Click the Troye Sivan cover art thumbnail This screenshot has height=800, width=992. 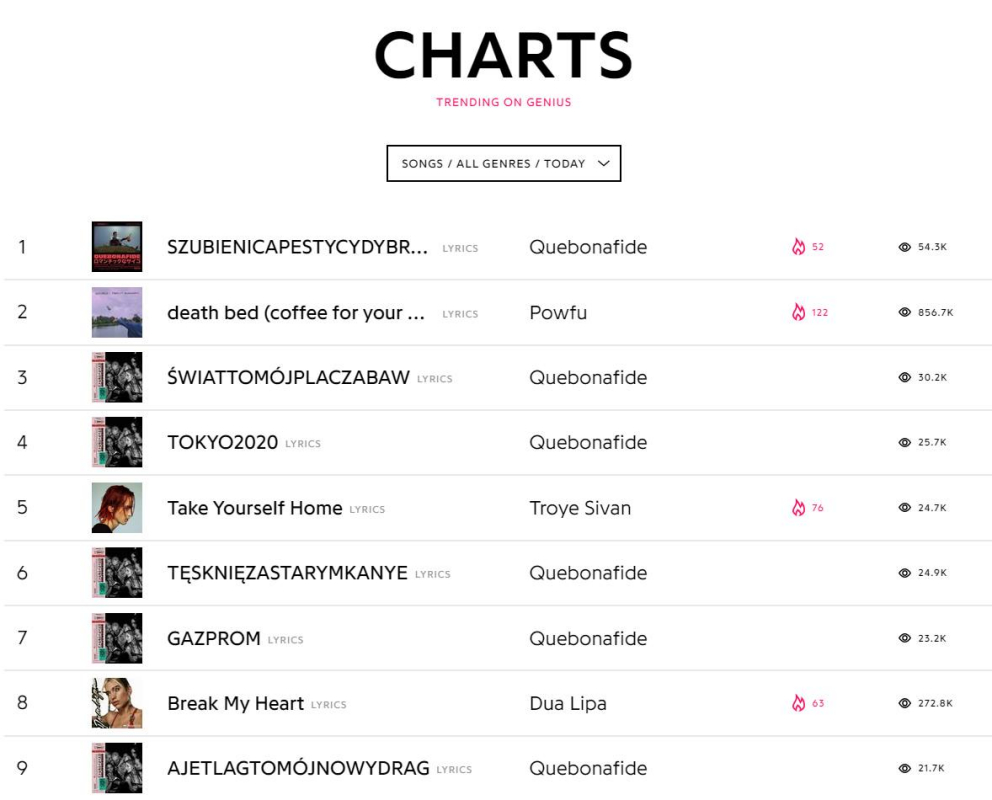click(117, 508)
